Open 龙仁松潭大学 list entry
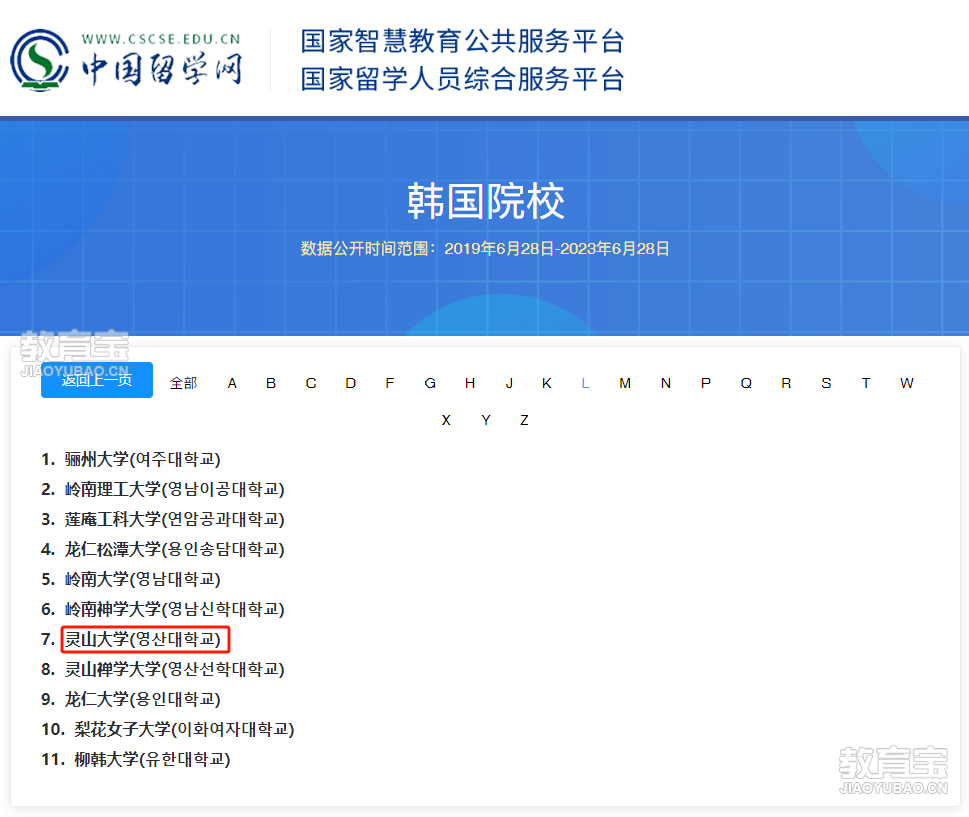 [x=174, y=549]
